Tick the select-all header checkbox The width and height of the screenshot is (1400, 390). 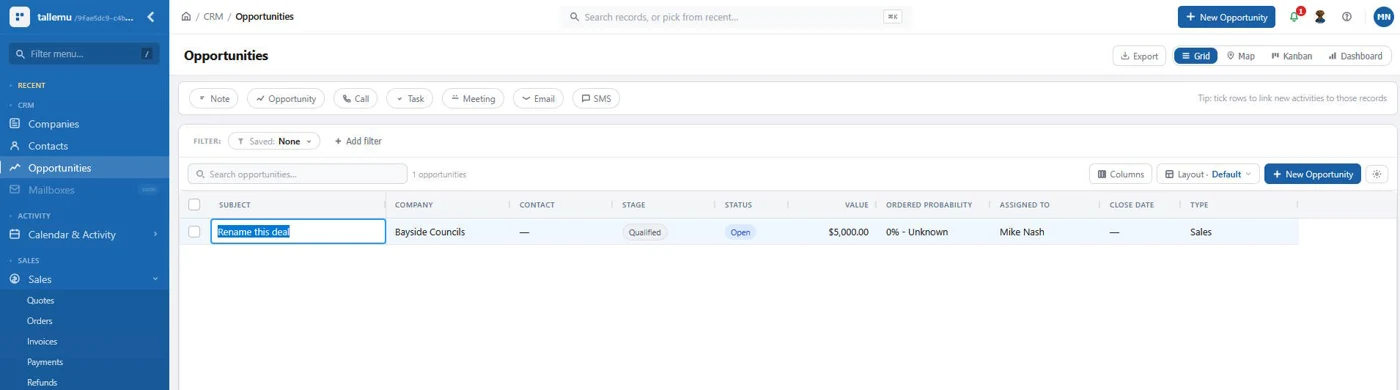click(x=194, y=205)
